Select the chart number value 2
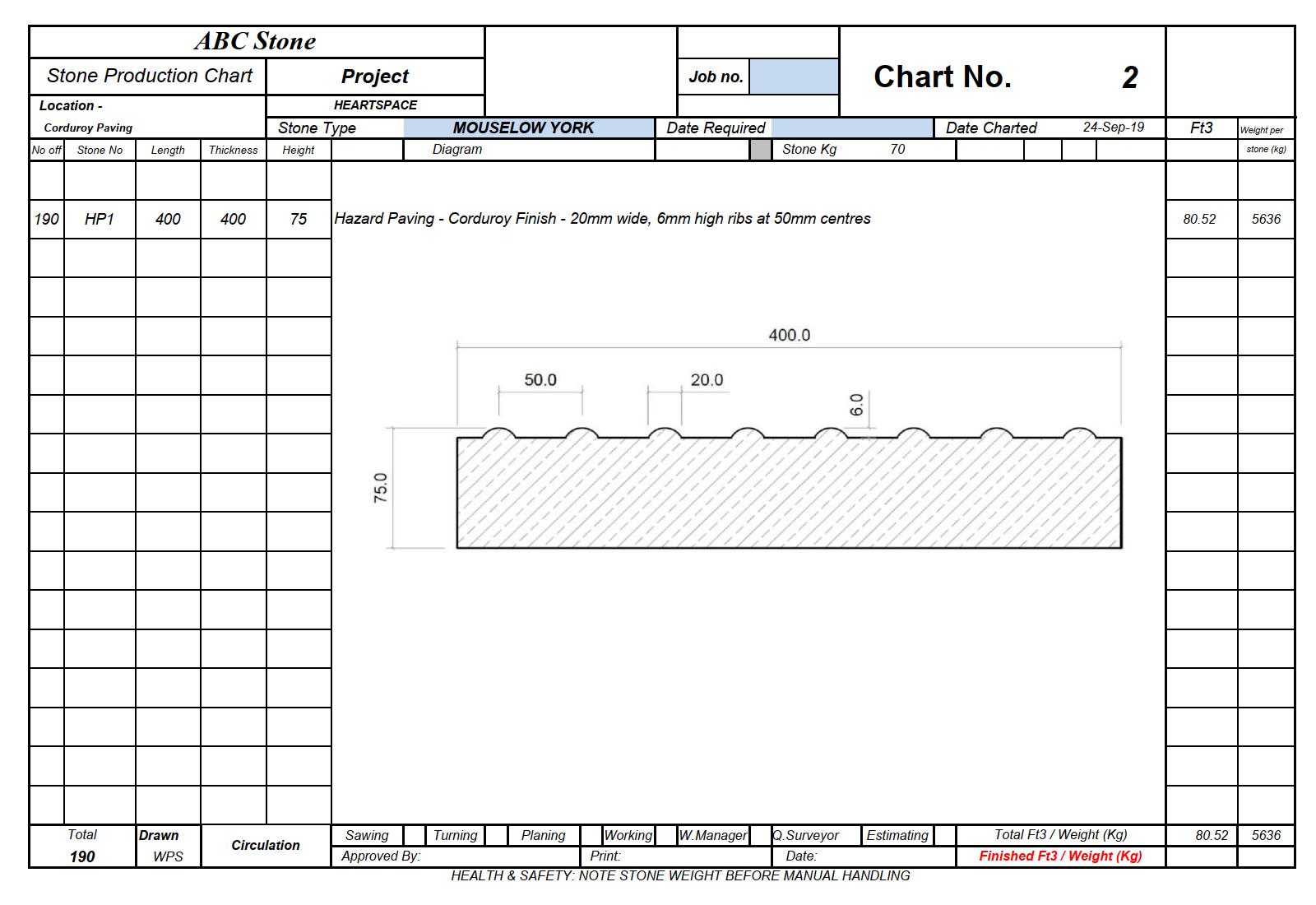This screenshot has width=1316, height=905. click(1130, 77)
